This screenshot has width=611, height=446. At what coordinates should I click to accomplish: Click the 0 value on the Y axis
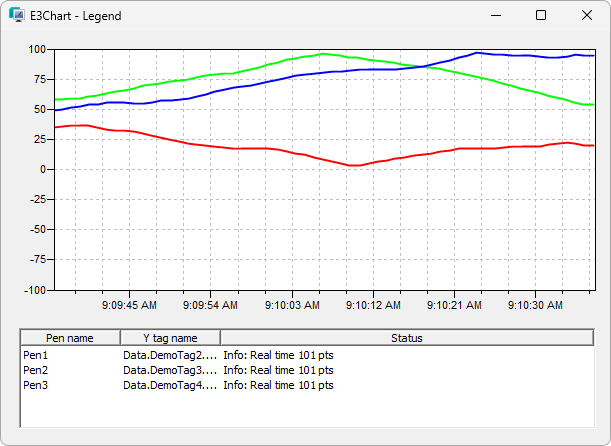tap(43, 169)
